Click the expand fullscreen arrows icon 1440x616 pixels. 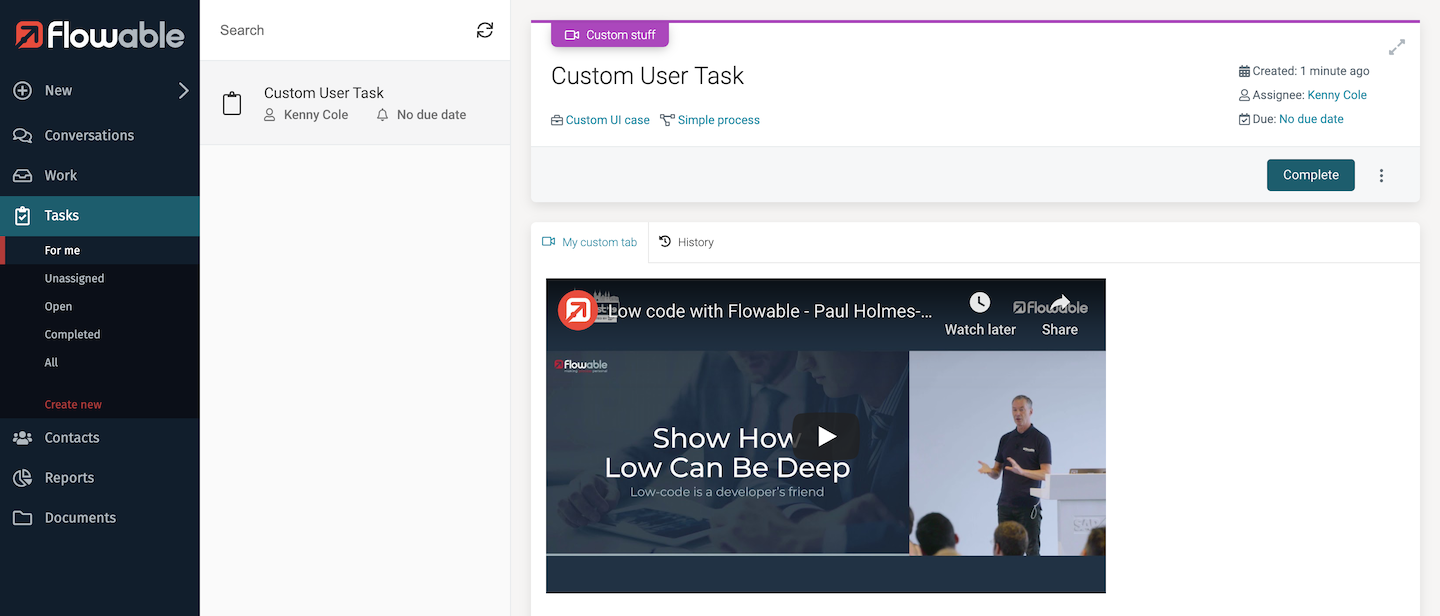click(x=1397, y=47)
